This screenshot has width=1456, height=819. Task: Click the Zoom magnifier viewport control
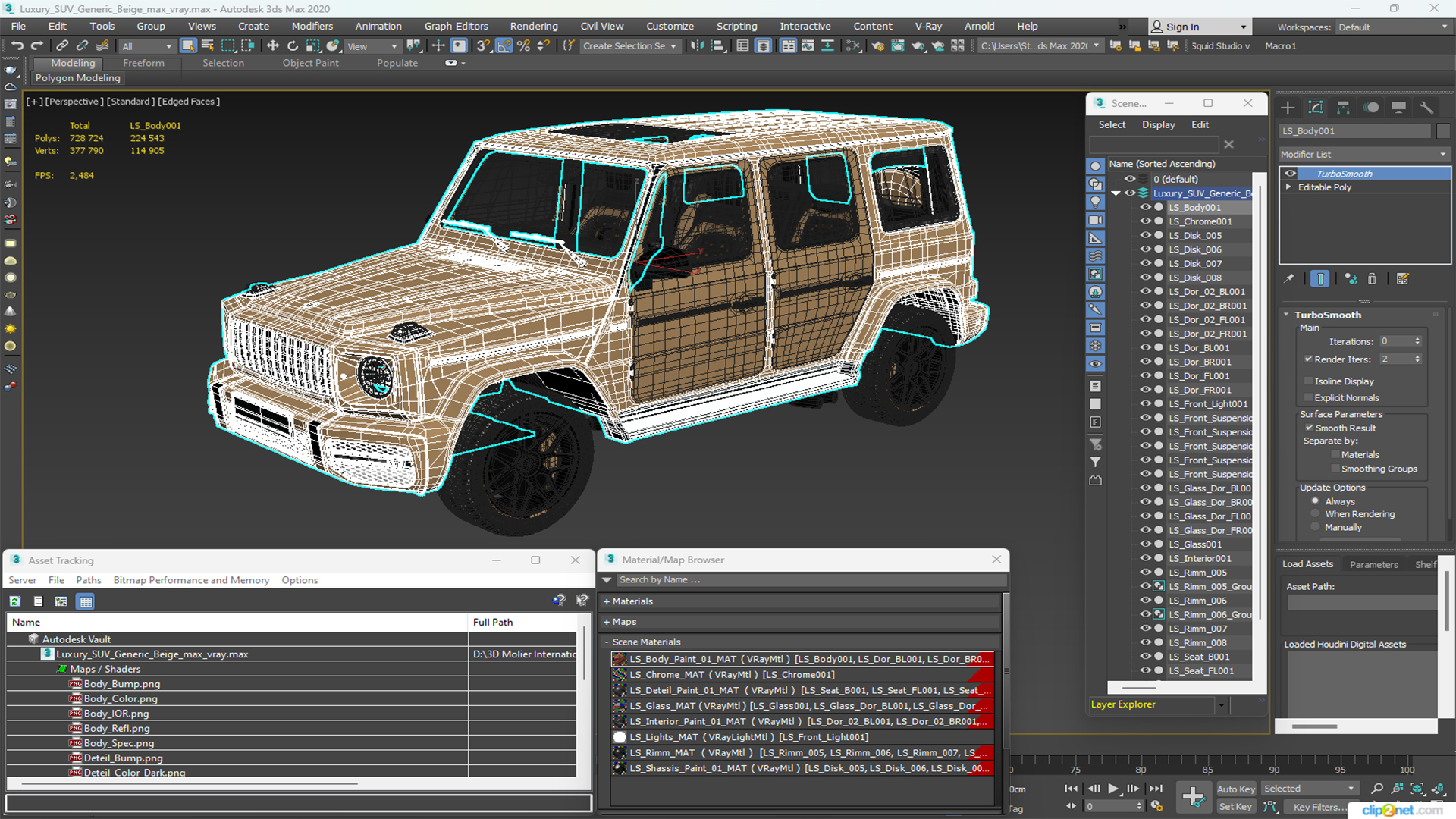1377,789
